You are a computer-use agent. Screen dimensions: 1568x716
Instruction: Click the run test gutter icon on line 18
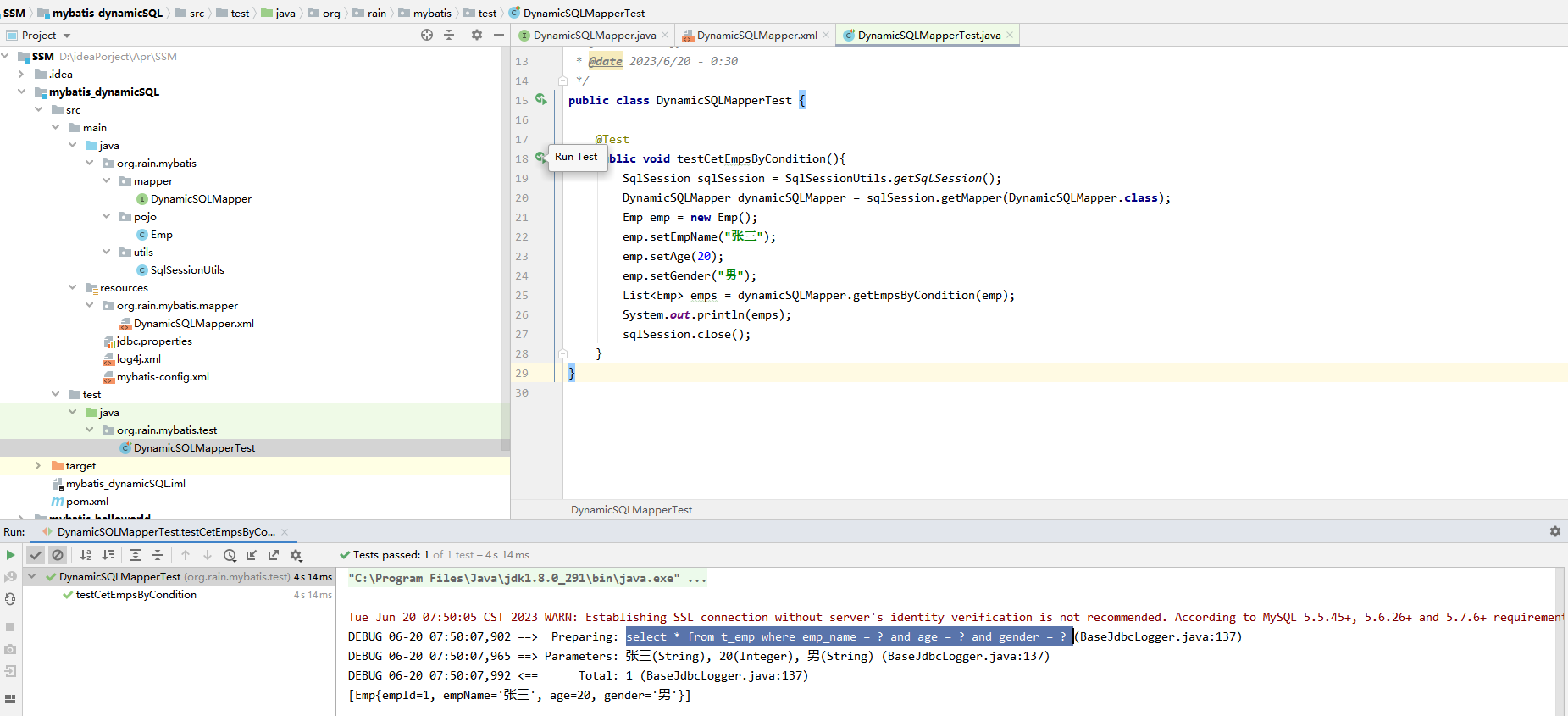tap(540, 158)
